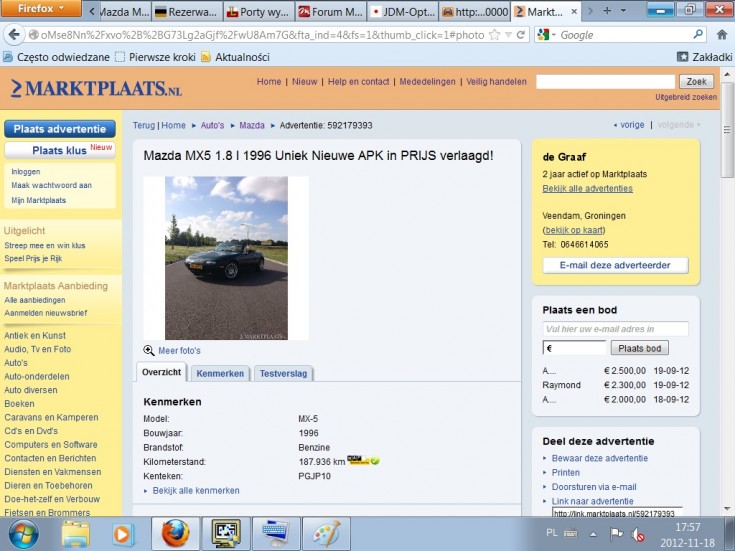Open Mijn Marktplaats link
The width and height of the screenshot is (735, 551).
click(38, 200)
